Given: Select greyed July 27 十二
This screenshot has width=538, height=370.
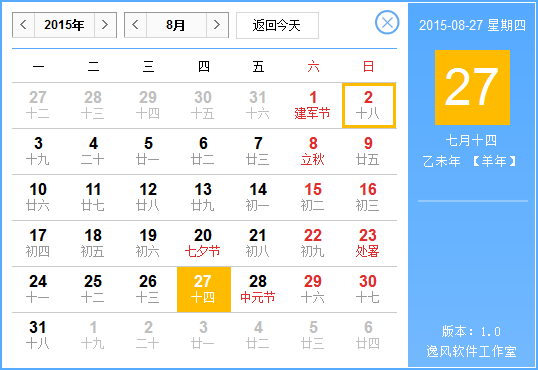Looking at the screenshot, I should pos(38,105).
